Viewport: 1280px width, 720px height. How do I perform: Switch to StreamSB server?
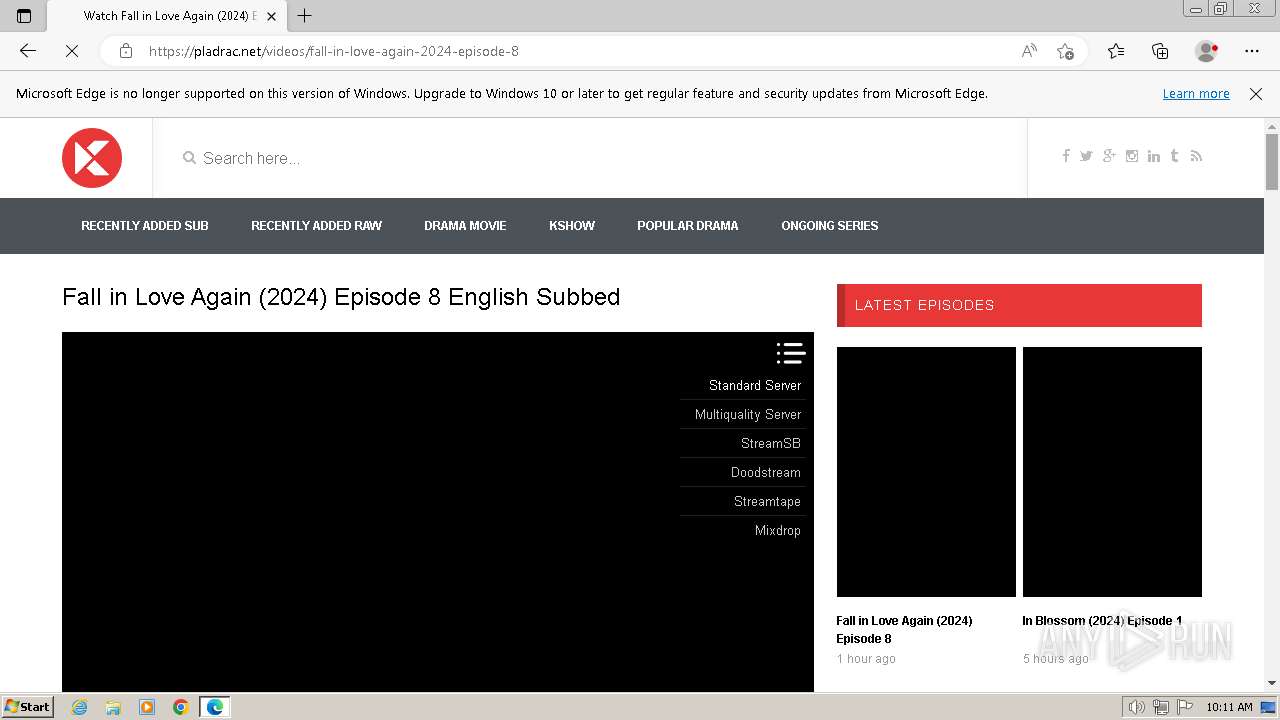click(x=771, y=443)
